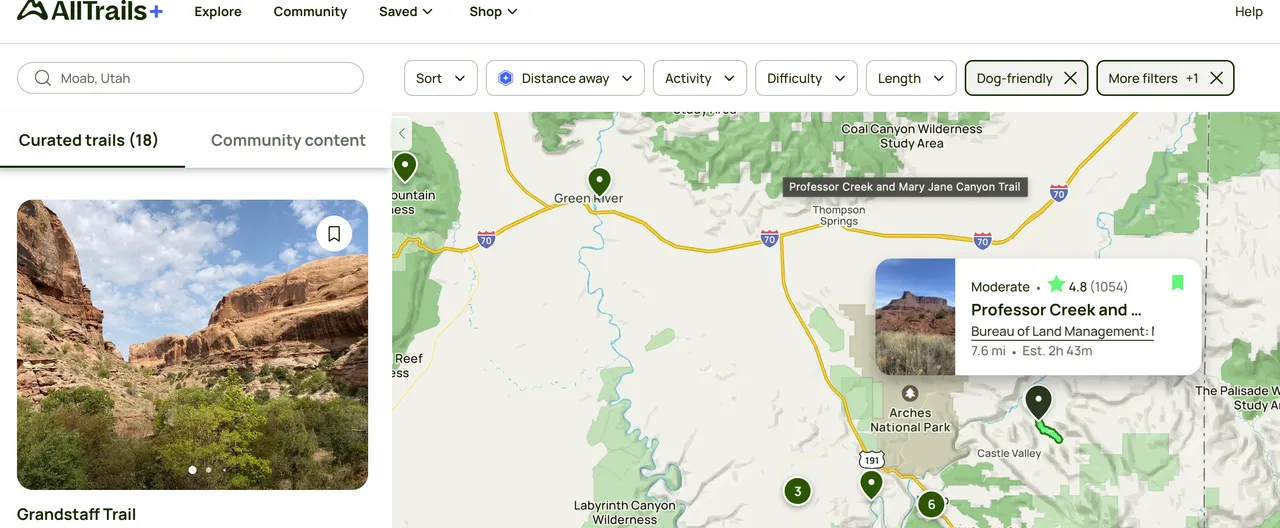Viewport: 1280px width, 528px height.
Task: Select the map cluster marker labeled 6
Action: click(931, 504)
